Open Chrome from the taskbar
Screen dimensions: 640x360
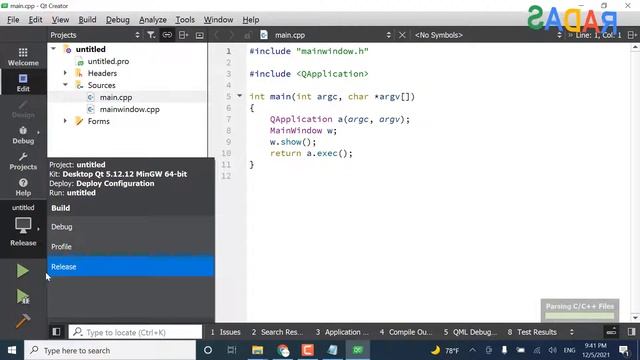pyautogui.click(x=283, y=350)
